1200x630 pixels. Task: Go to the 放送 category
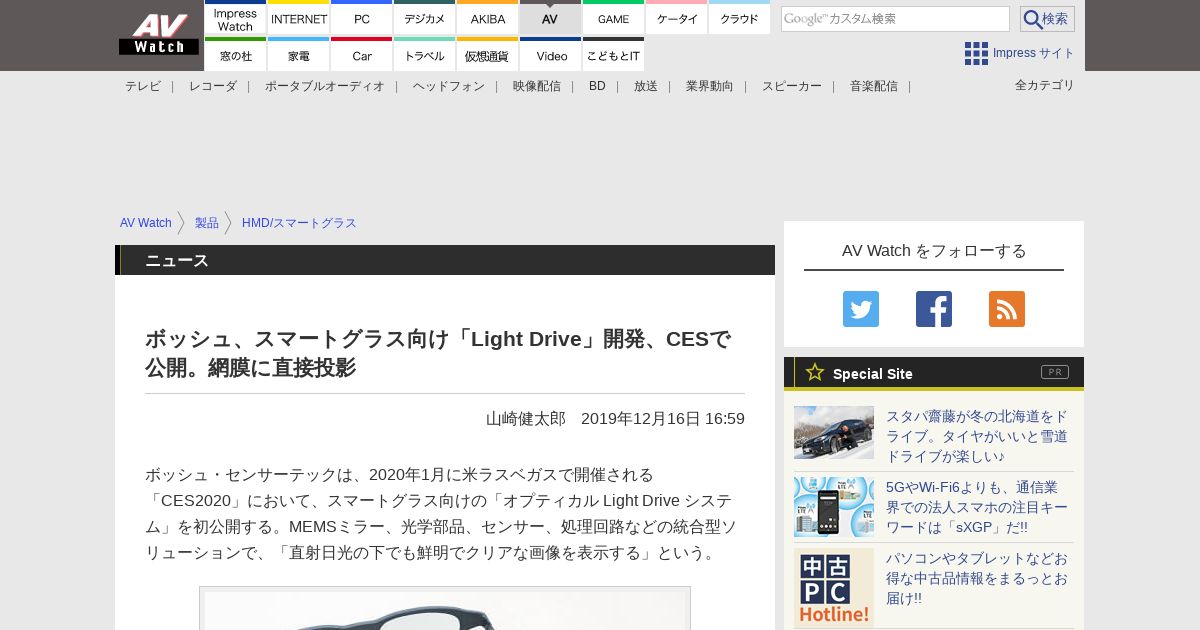click(646, 86)
